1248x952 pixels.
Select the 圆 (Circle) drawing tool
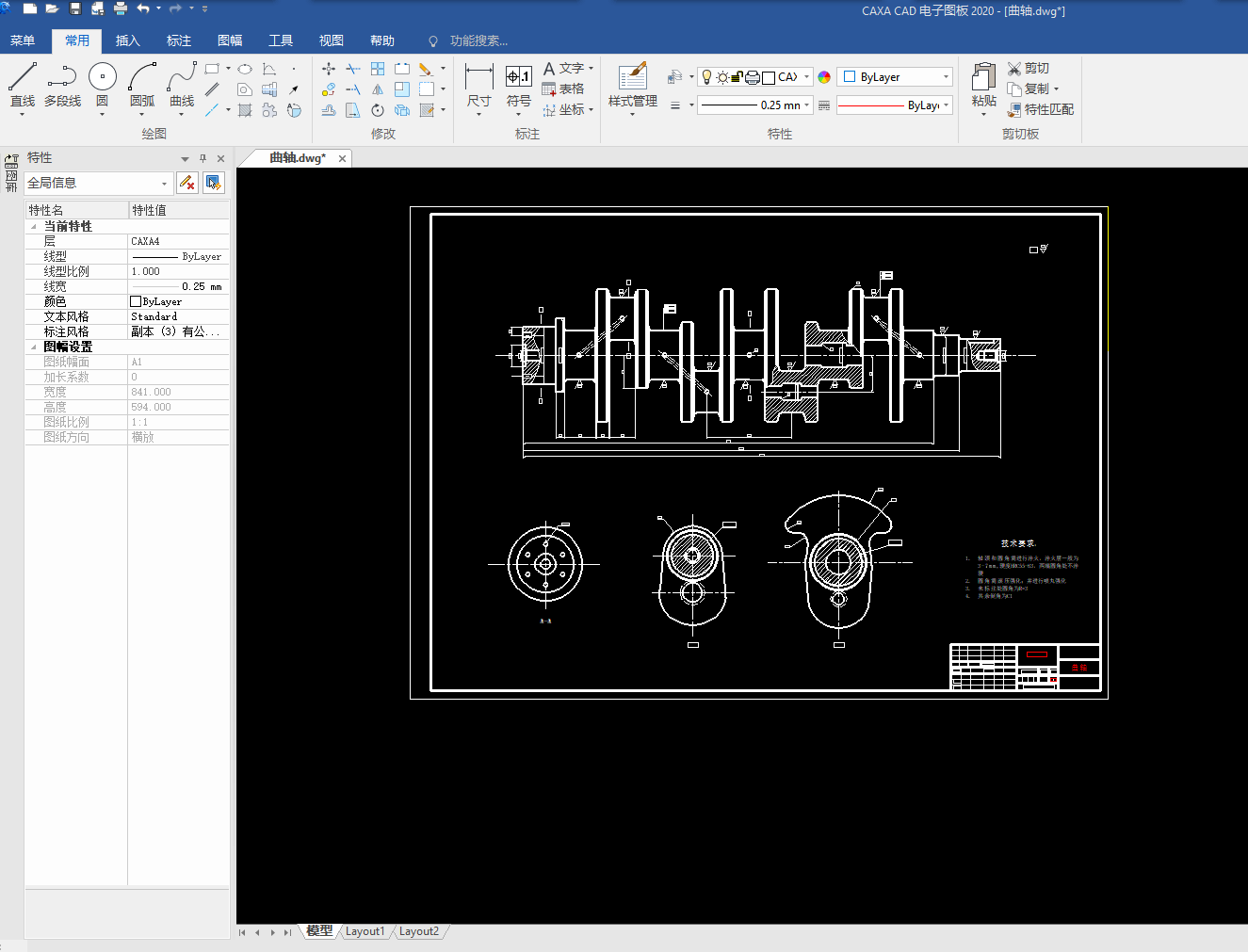[102, 77]
